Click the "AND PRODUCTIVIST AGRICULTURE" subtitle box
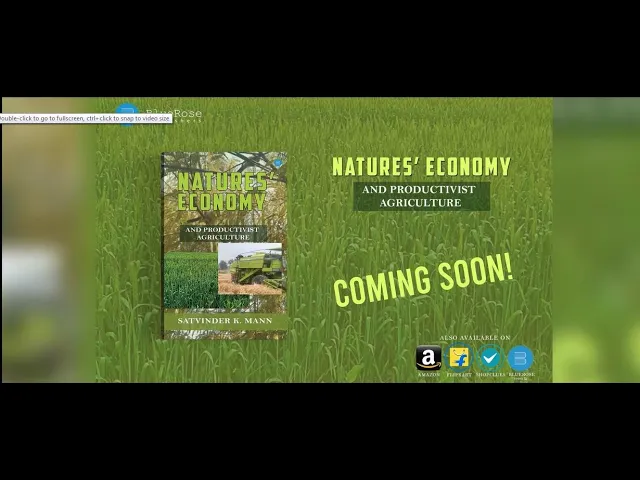This screenshot has width=640, height=480. point(421,196)
